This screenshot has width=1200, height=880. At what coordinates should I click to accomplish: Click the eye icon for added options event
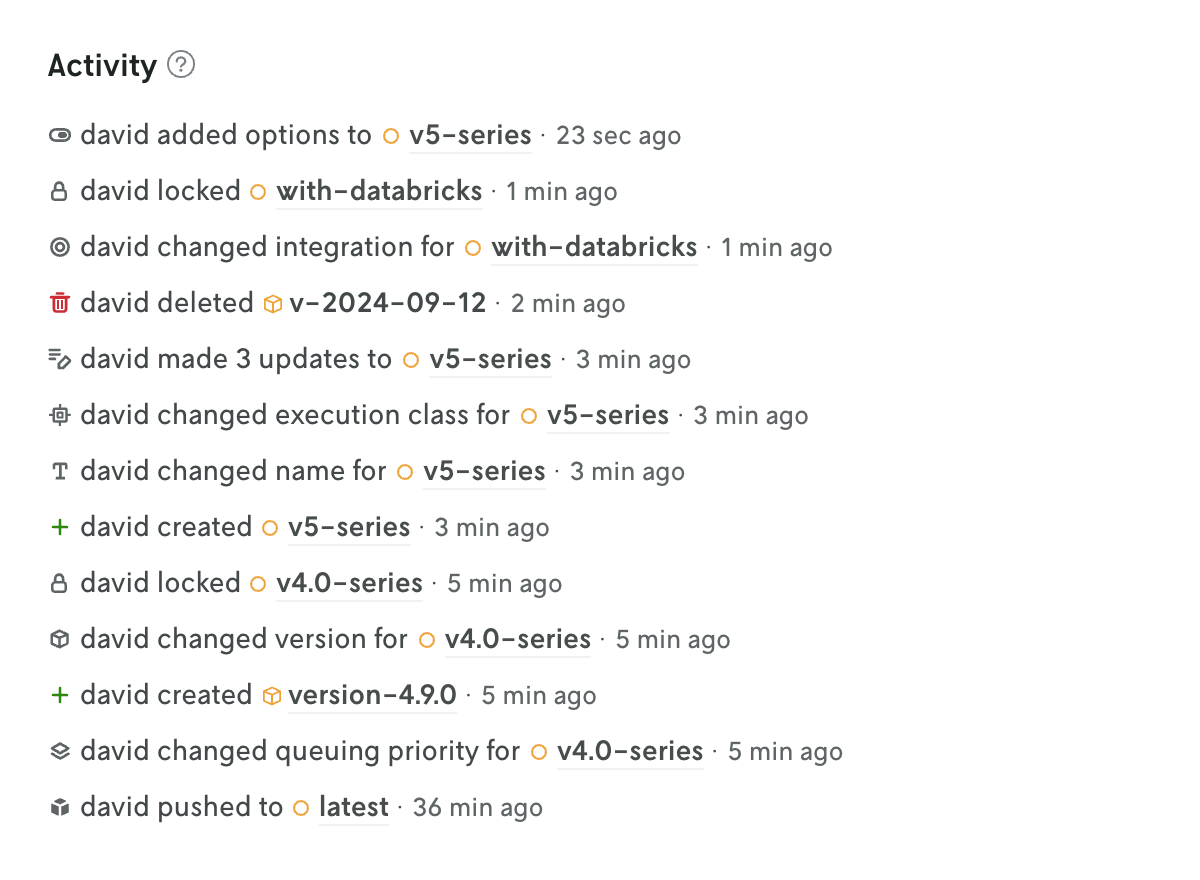pos(59,135)
